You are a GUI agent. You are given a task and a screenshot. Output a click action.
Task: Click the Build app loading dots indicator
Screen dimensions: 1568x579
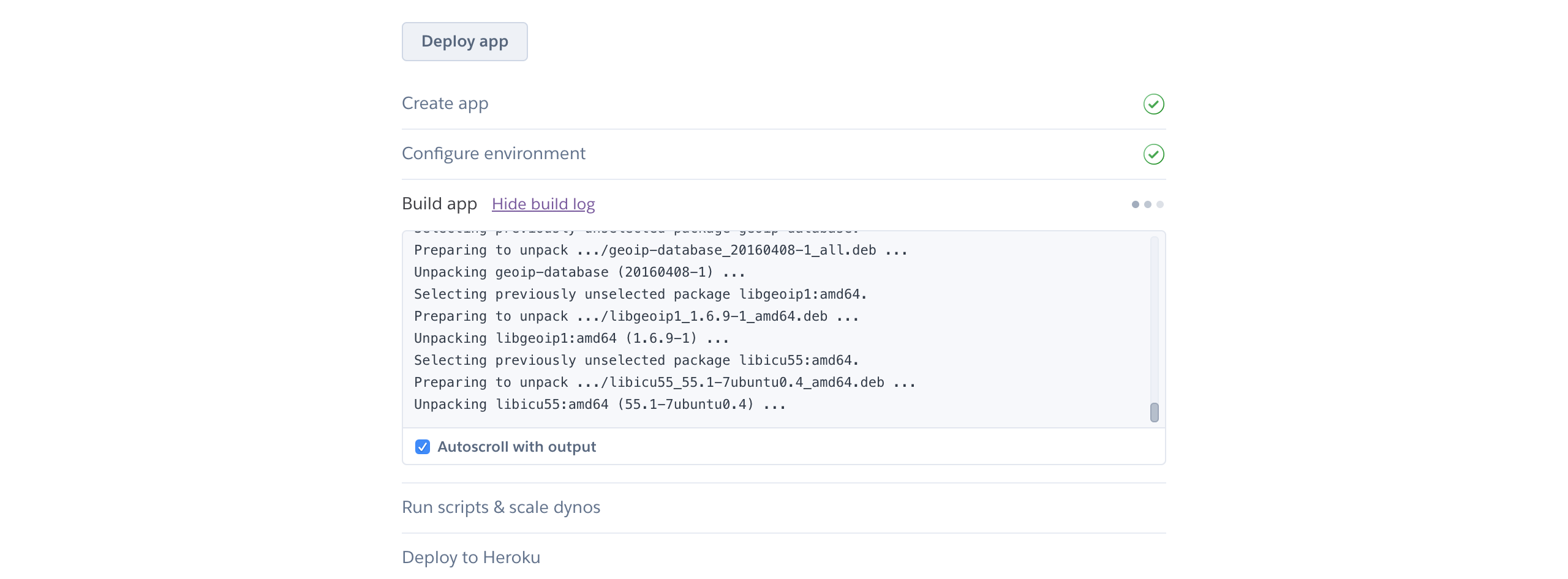[x=1147, y=204]
